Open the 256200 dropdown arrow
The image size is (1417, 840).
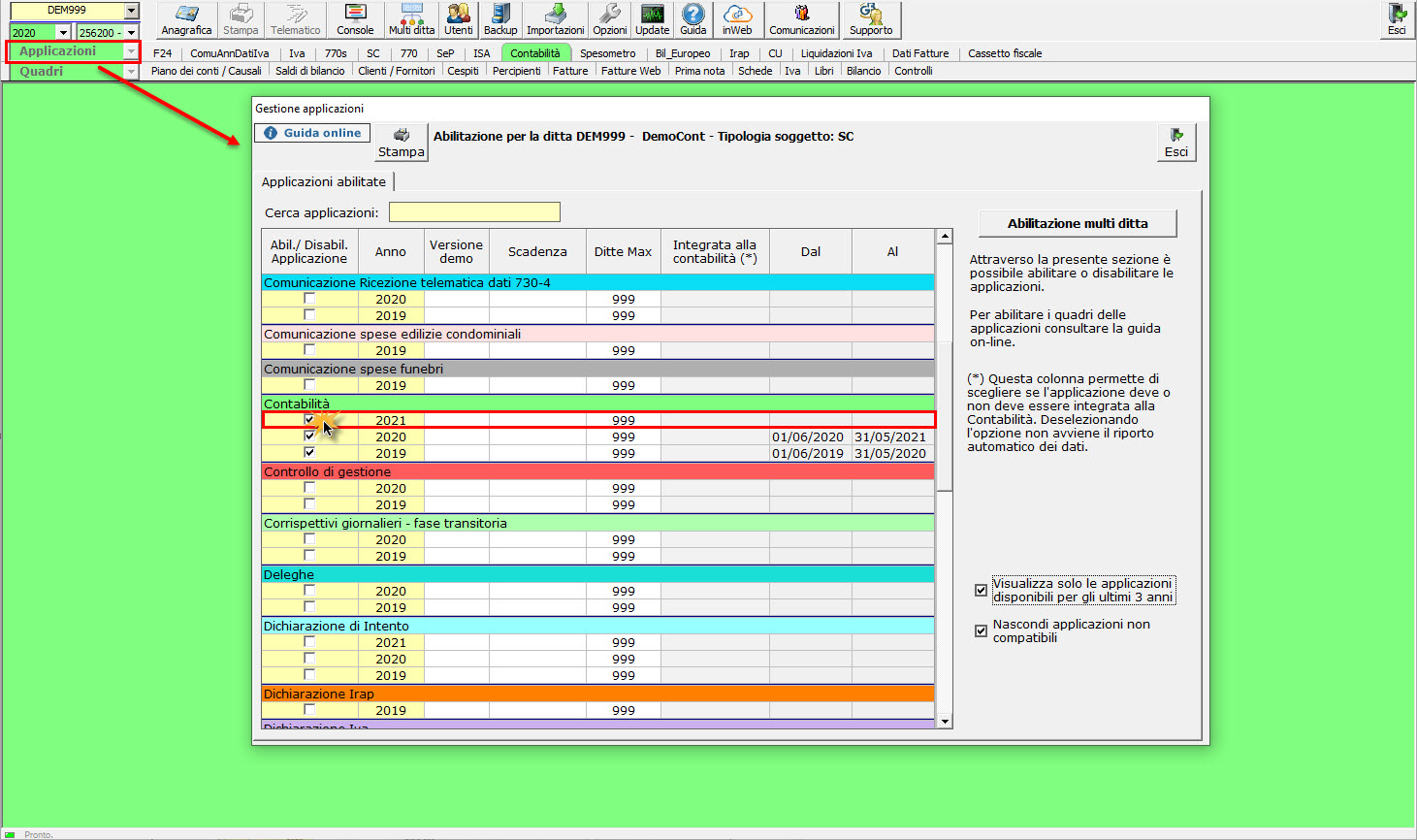click(x=132, y=33)
